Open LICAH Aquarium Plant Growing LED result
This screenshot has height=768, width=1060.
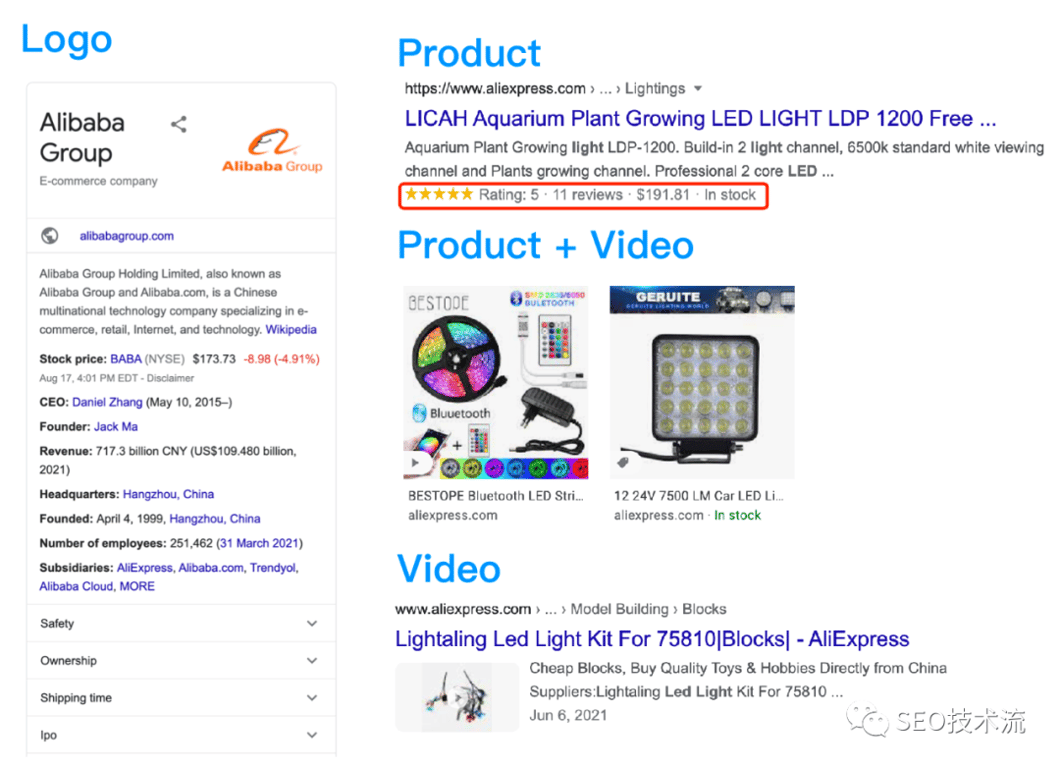700,119
